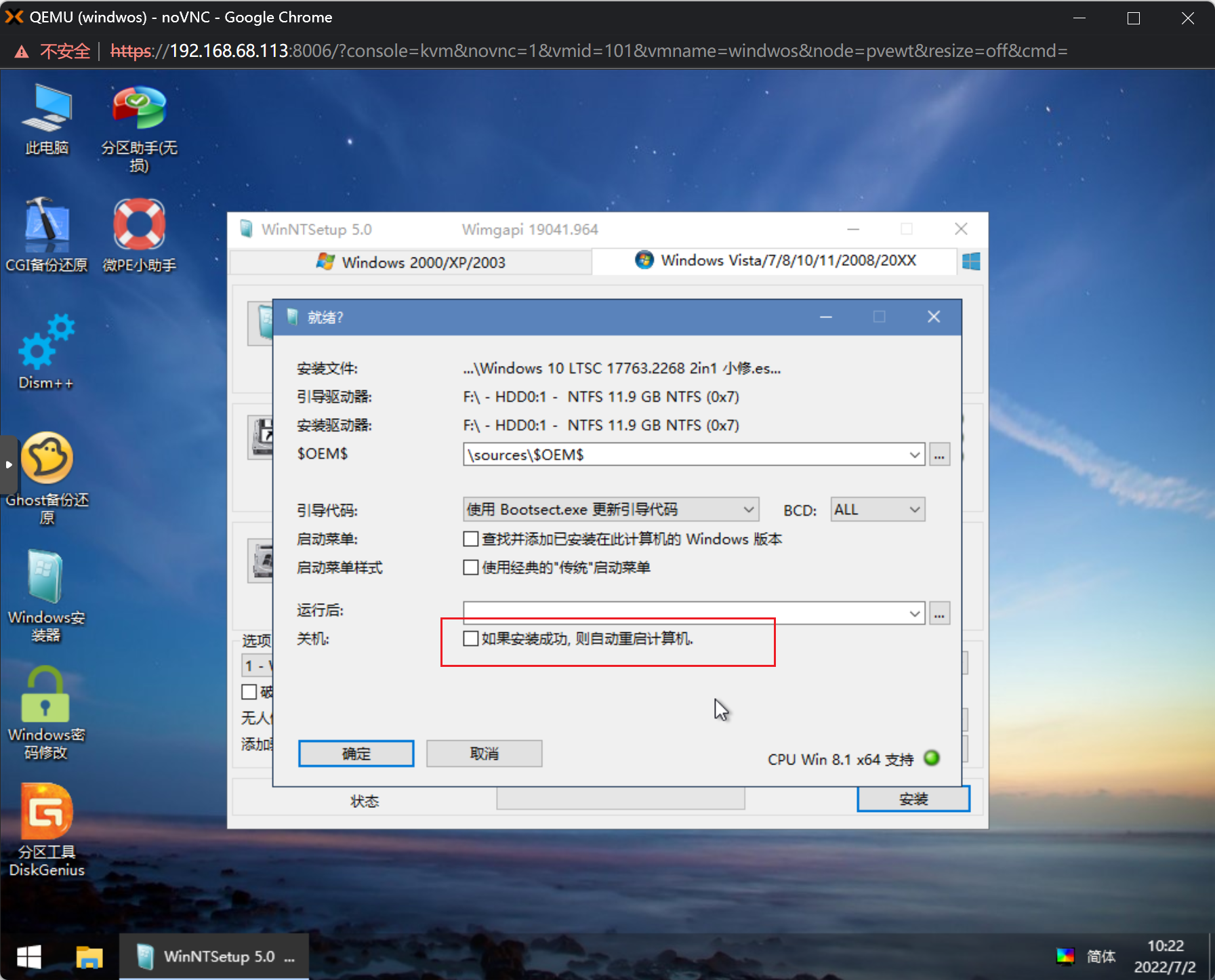Open the 此电脑 desktop icon
1215x980 pixels.
pos(47,119)
